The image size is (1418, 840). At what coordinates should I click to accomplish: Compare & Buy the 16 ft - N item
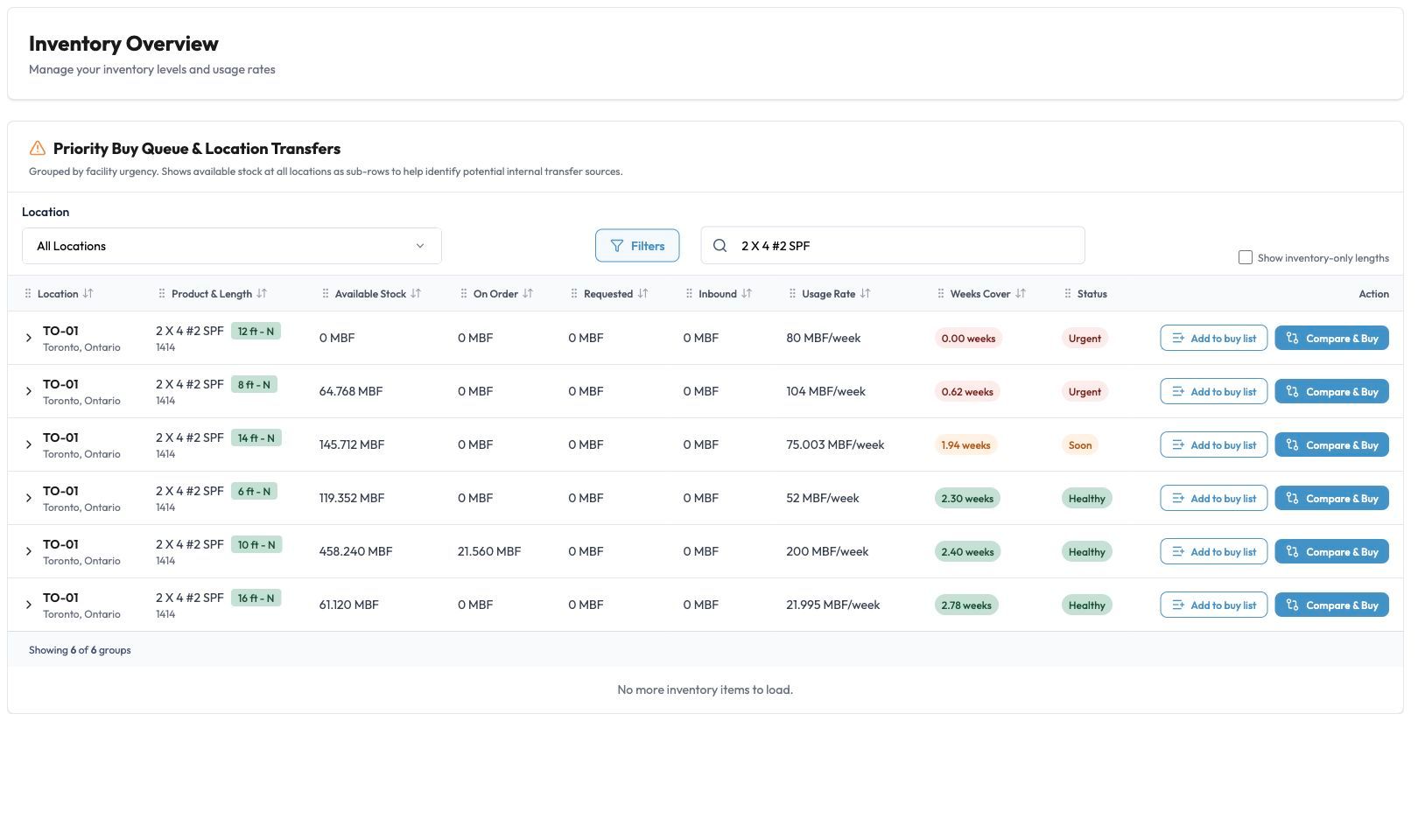[x=1331, y=605]
